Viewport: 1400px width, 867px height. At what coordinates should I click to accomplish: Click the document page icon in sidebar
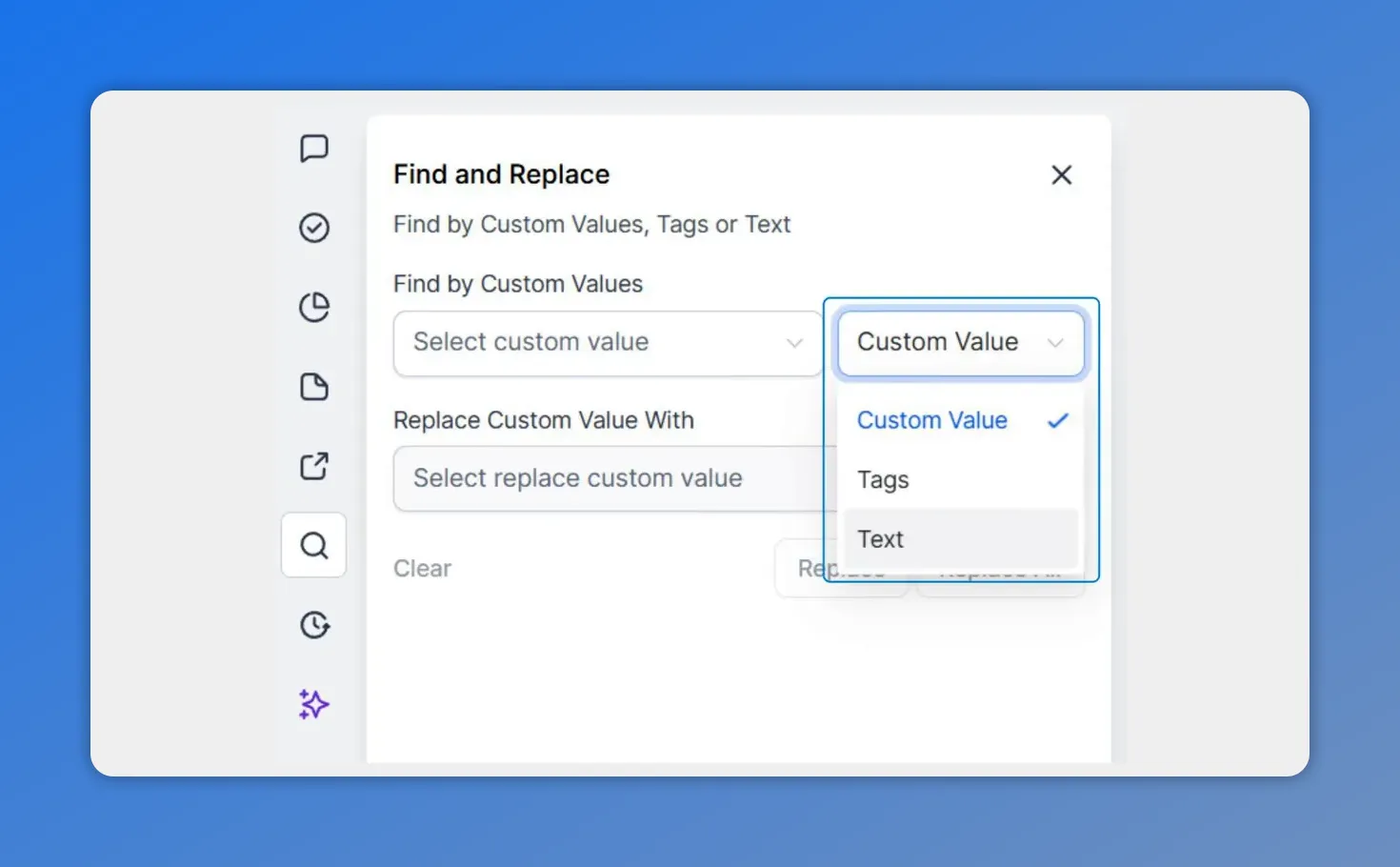[x=314, y=387]
